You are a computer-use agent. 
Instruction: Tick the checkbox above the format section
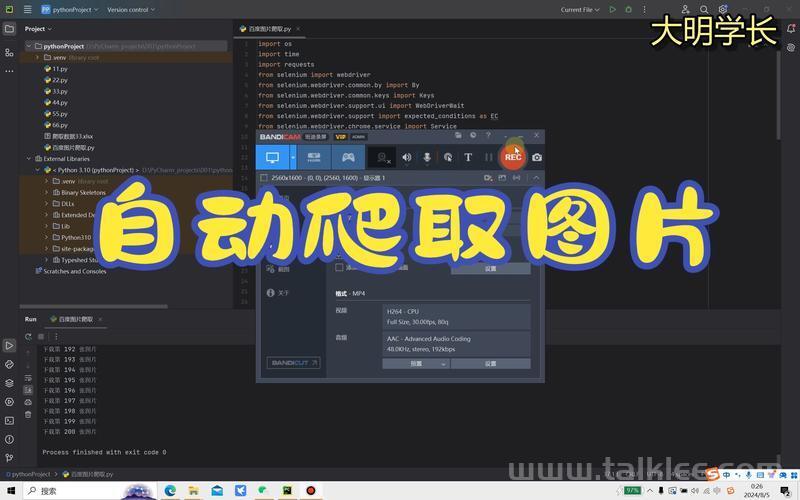(x=339, y=267)
